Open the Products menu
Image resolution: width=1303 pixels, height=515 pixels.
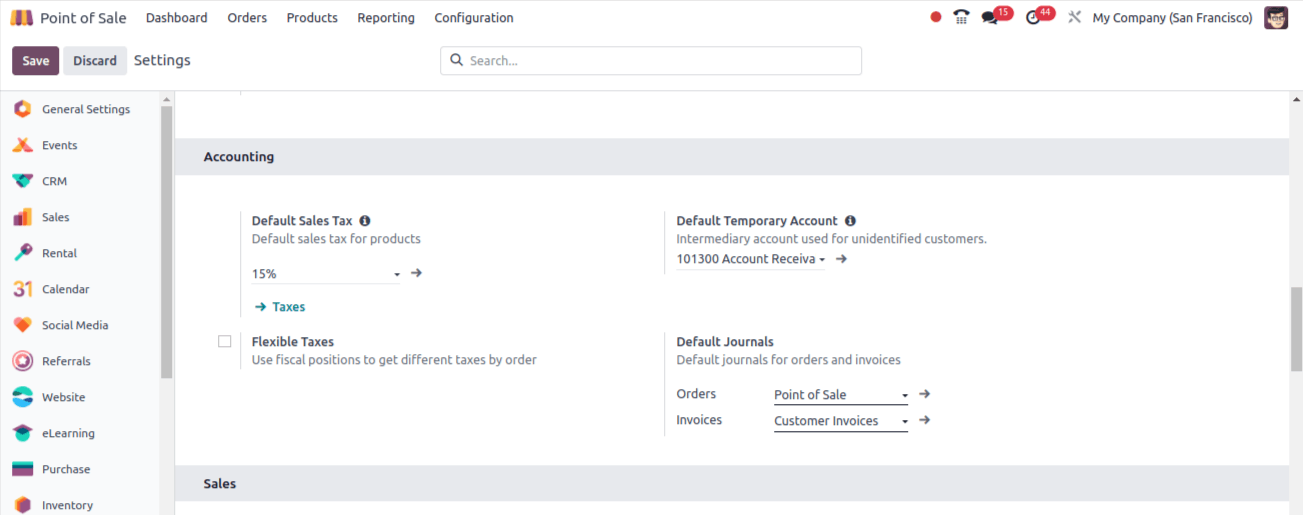pyautogui.click(x=312, y=18)
